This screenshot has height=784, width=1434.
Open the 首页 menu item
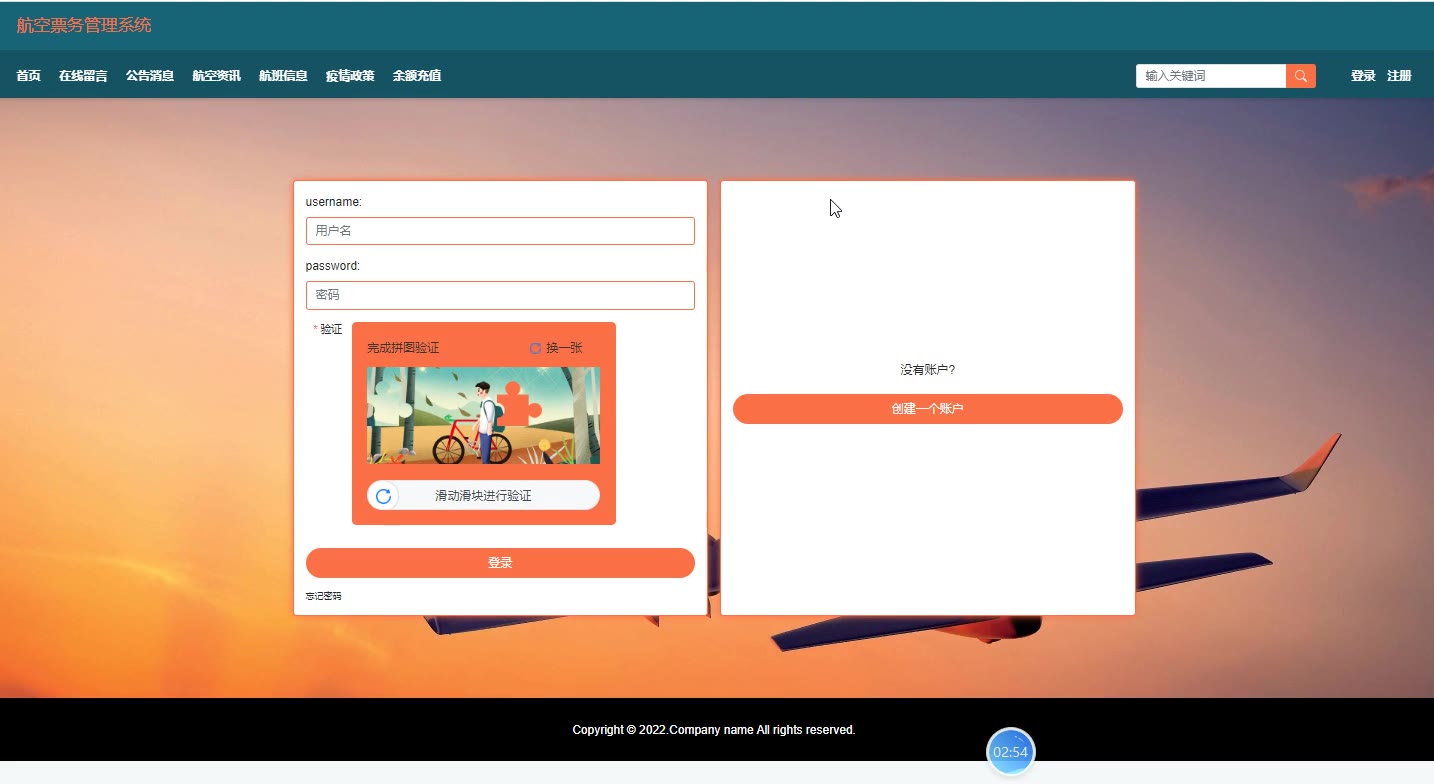tap(29, 76)
